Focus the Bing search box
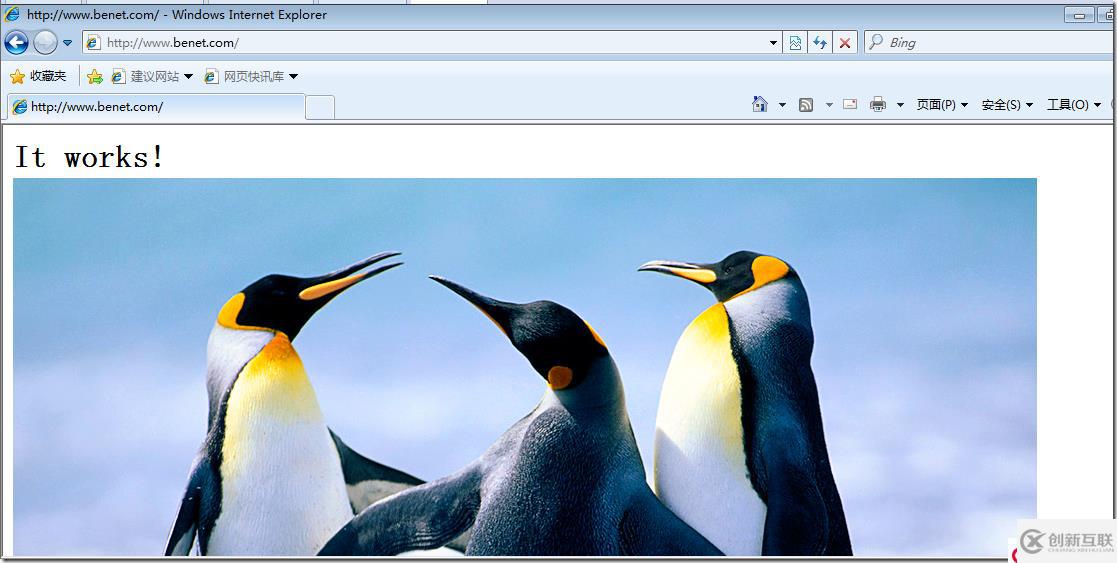1117x563 pixels. tap(990, 43)
